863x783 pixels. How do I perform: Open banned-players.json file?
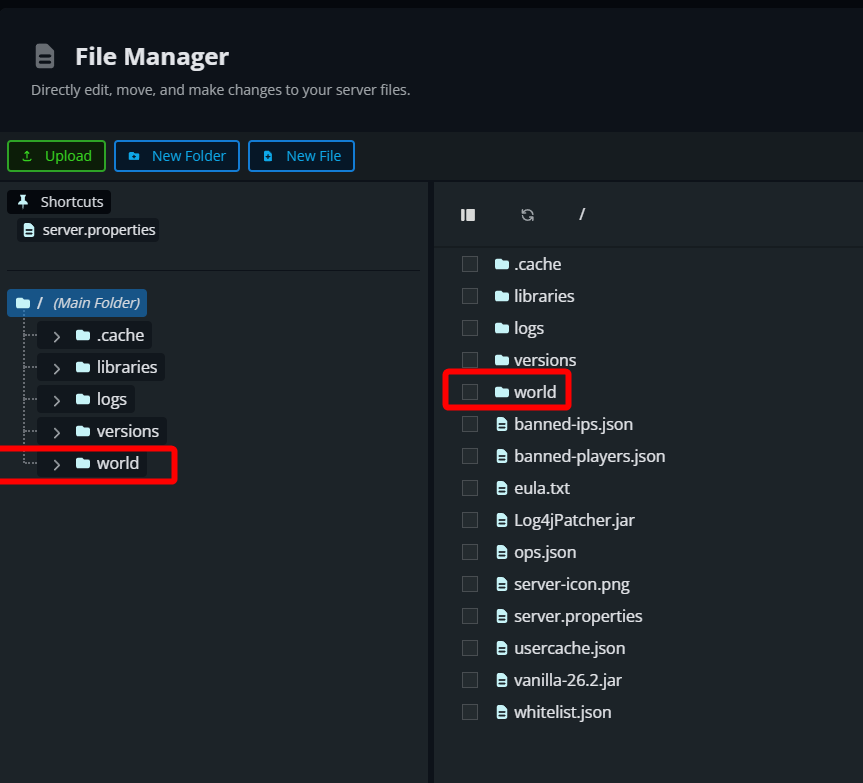[589, 456]
